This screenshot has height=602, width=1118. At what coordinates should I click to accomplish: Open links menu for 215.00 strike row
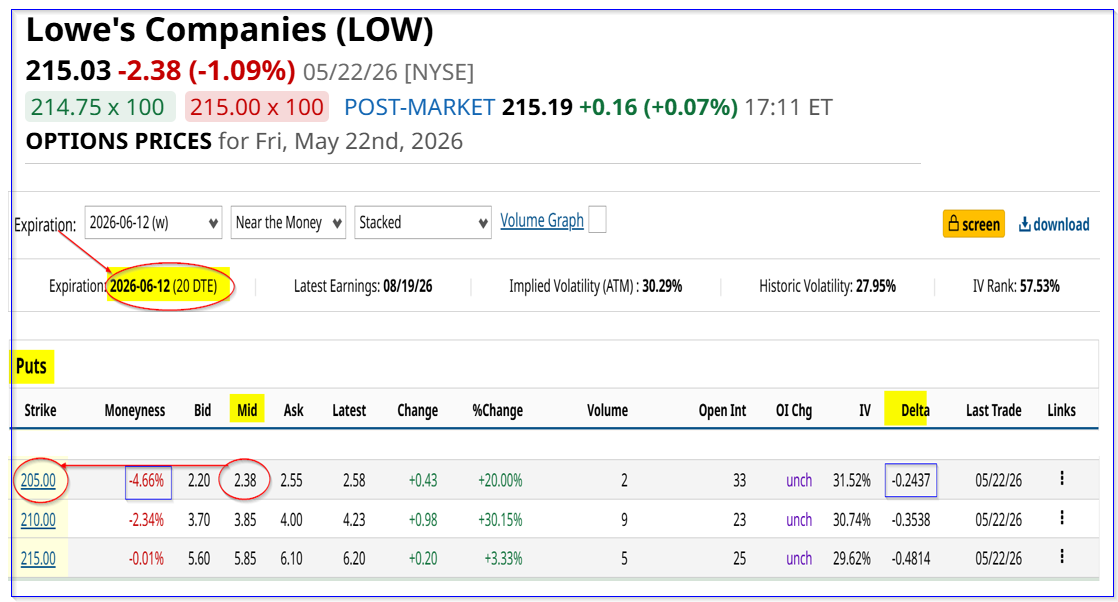(x=1062, y=556)
